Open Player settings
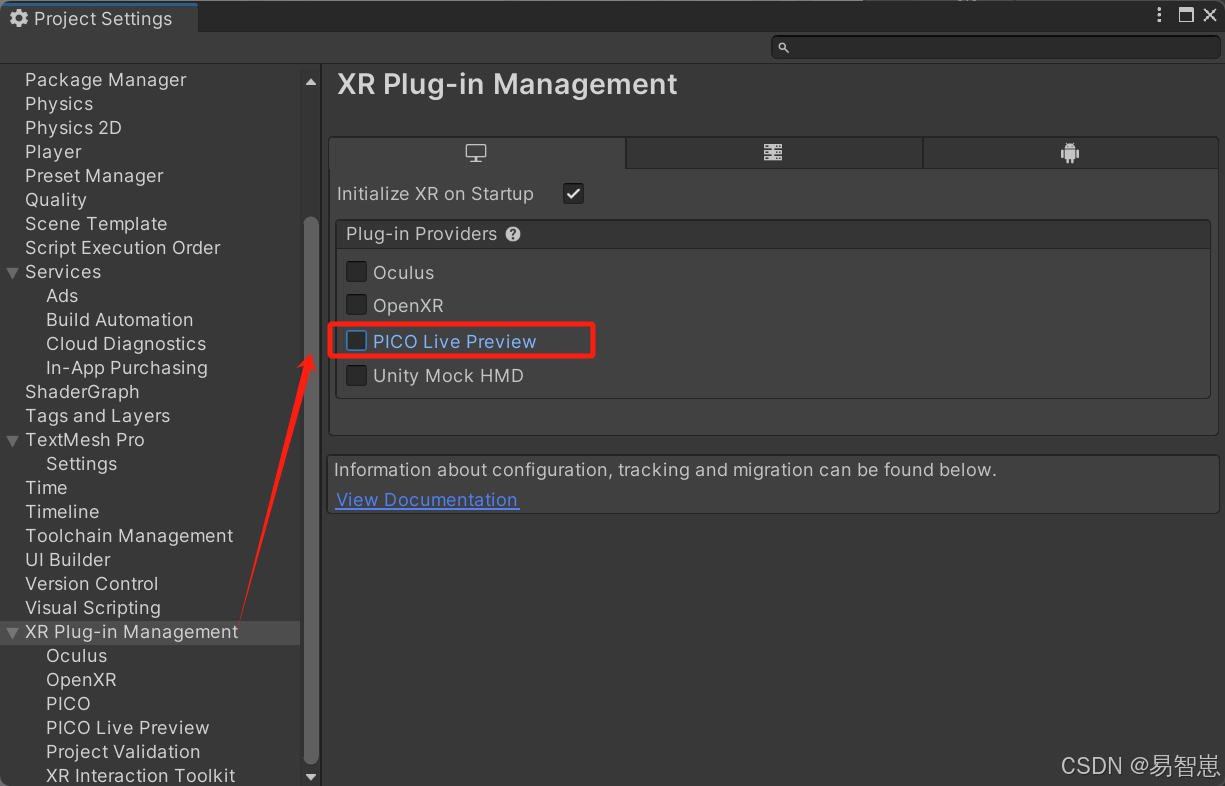This screenshot has height=786, width=1225. pyautogui.click(x=53, y=152)
